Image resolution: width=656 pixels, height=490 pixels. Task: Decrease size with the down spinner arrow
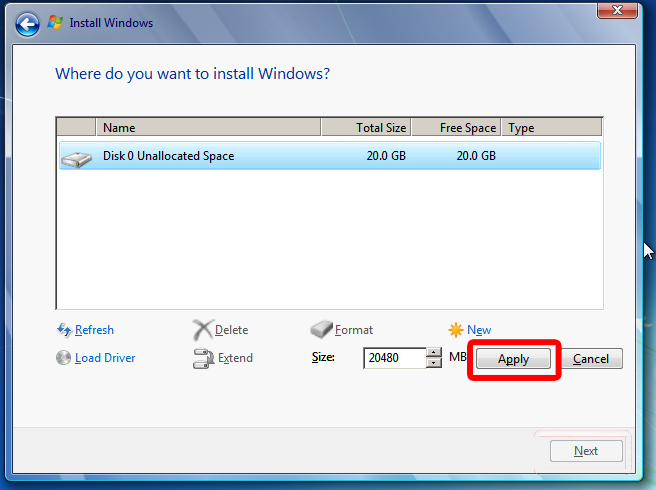pyautogui.click(x=434, y=363)
